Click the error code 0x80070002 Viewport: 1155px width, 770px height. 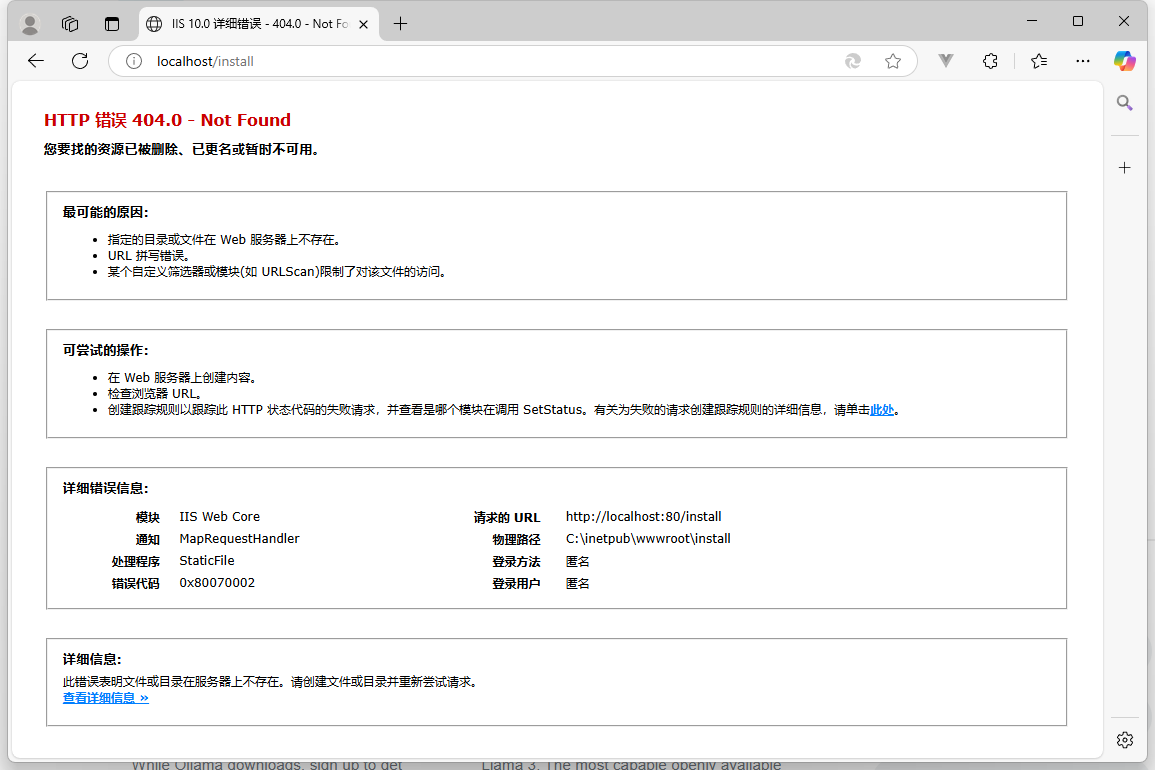pos(217,583)
